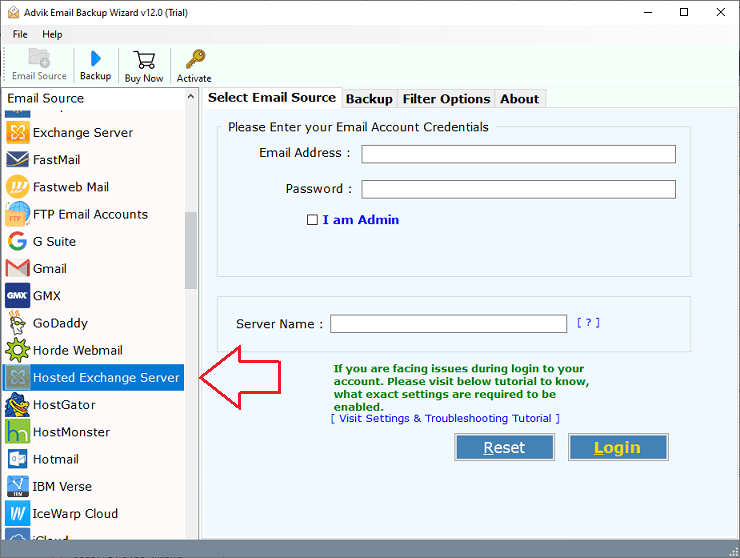Select the FTP Email Accounts icon
740x558 pixels.
(18, 214)
